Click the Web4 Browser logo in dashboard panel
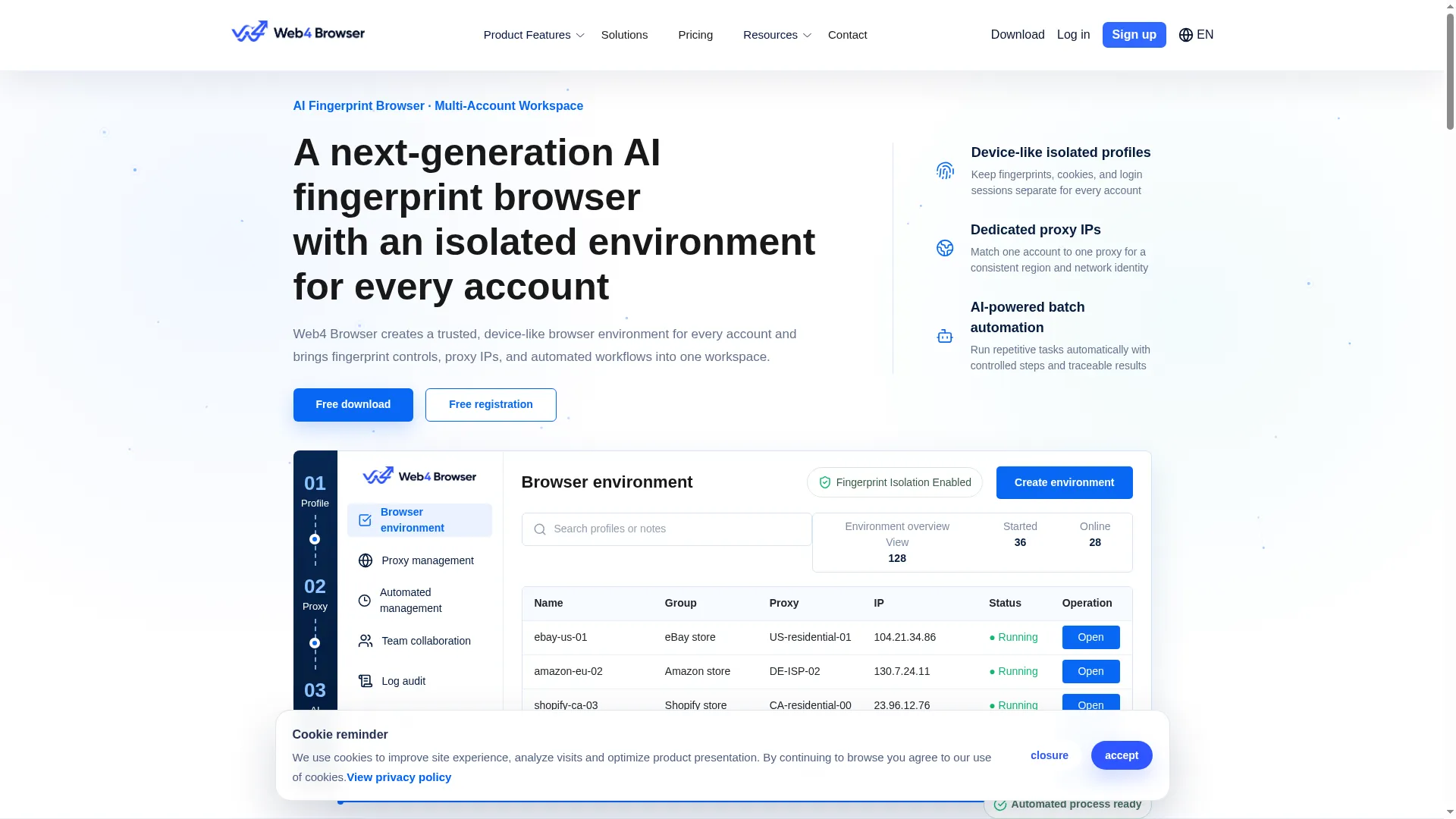The height and width of the screenshot is (819, 1456). click(419, 475)
